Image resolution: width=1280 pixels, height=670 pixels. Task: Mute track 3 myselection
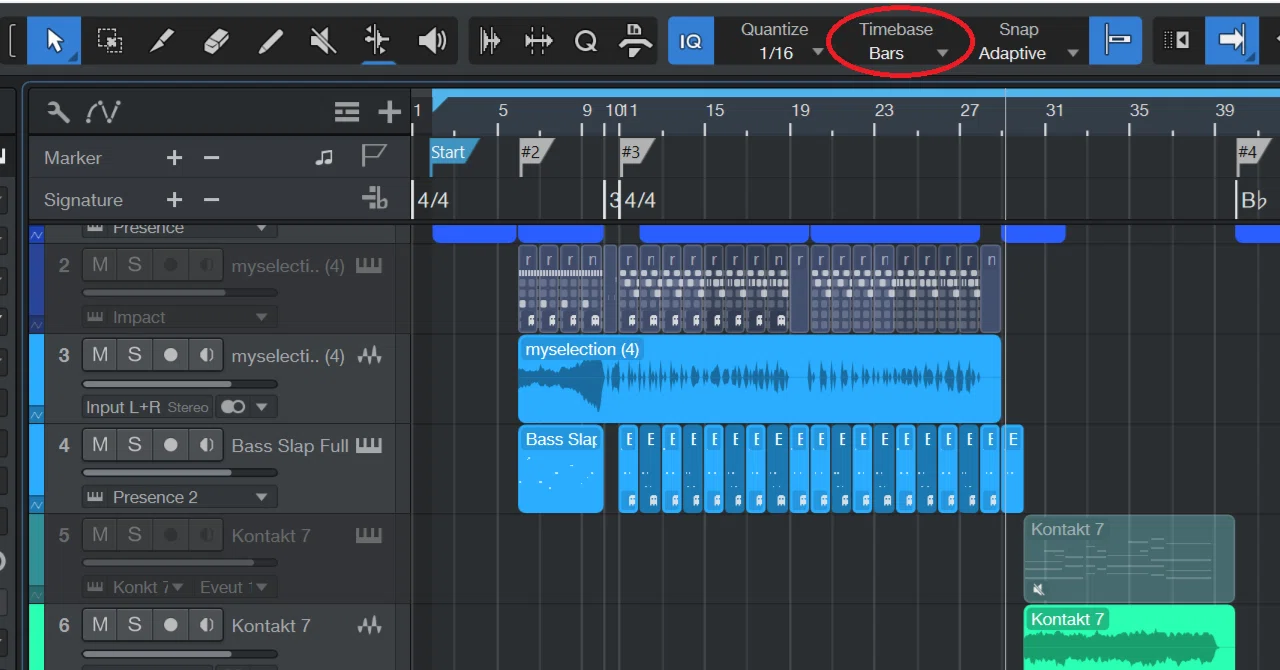click(x=100, y=355)
